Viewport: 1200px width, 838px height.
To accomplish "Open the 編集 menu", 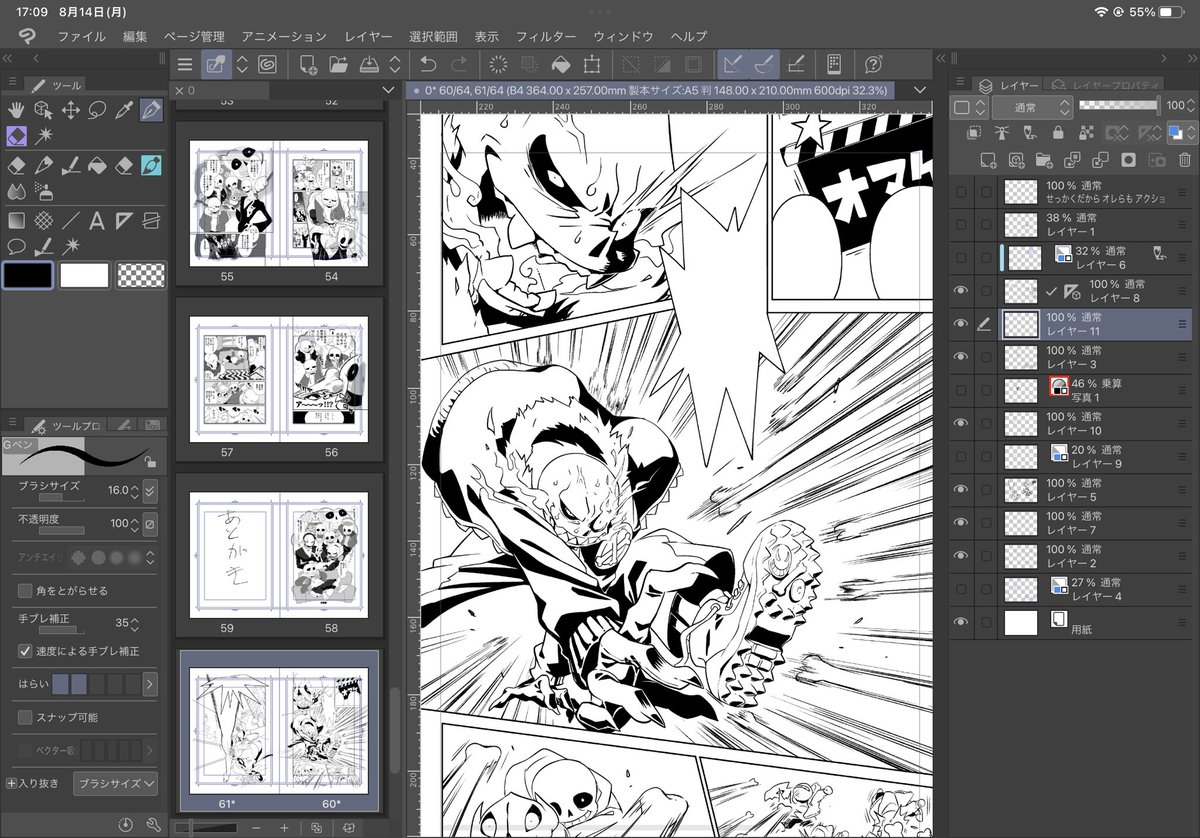I will pos(135,36).
